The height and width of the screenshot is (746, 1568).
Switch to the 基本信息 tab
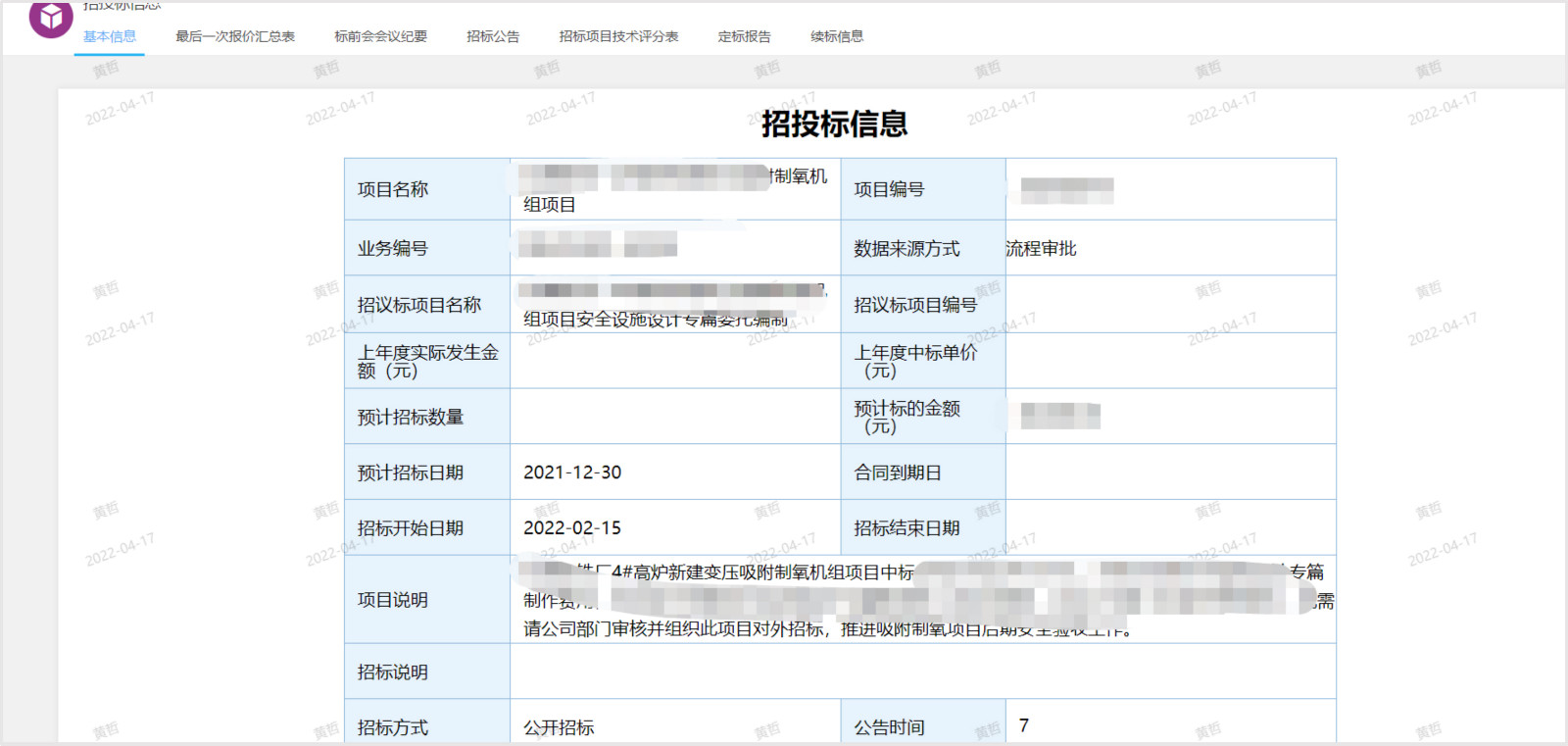(x=110, y=36)
